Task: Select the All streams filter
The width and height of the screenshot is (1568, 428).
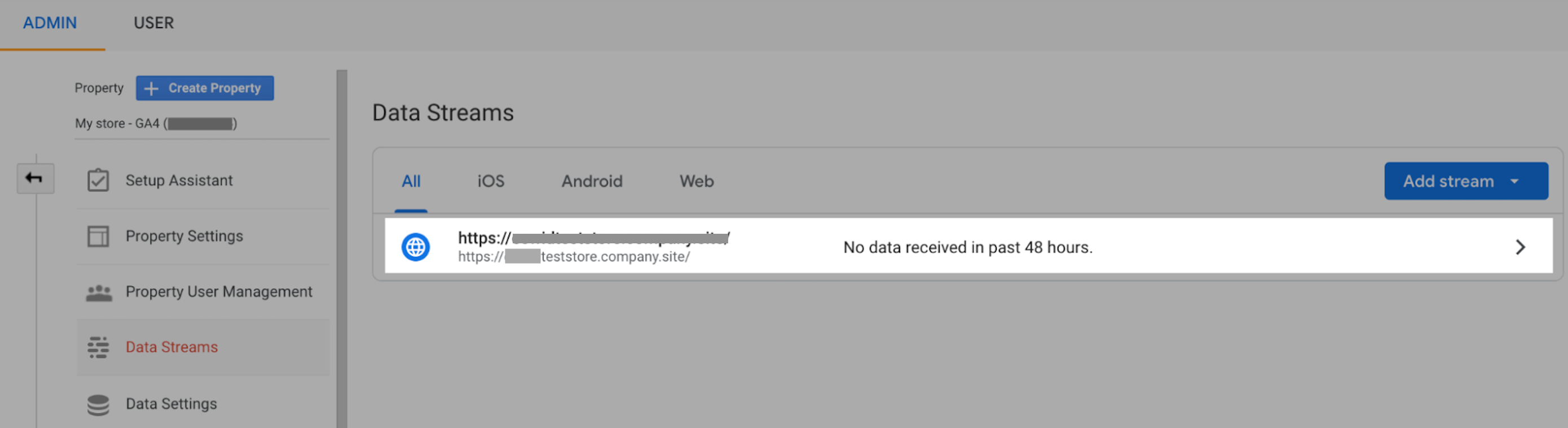Action: [x=412, y=181]
